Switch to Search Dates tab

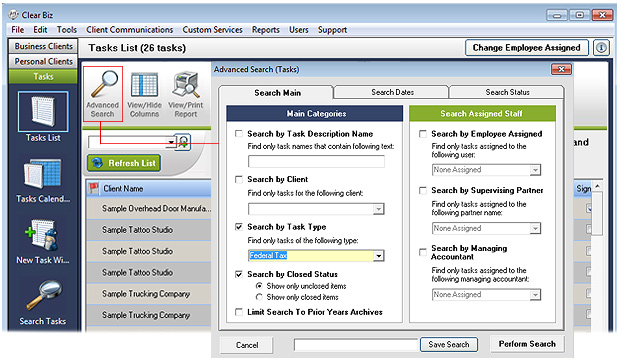[x=392, y=92]
